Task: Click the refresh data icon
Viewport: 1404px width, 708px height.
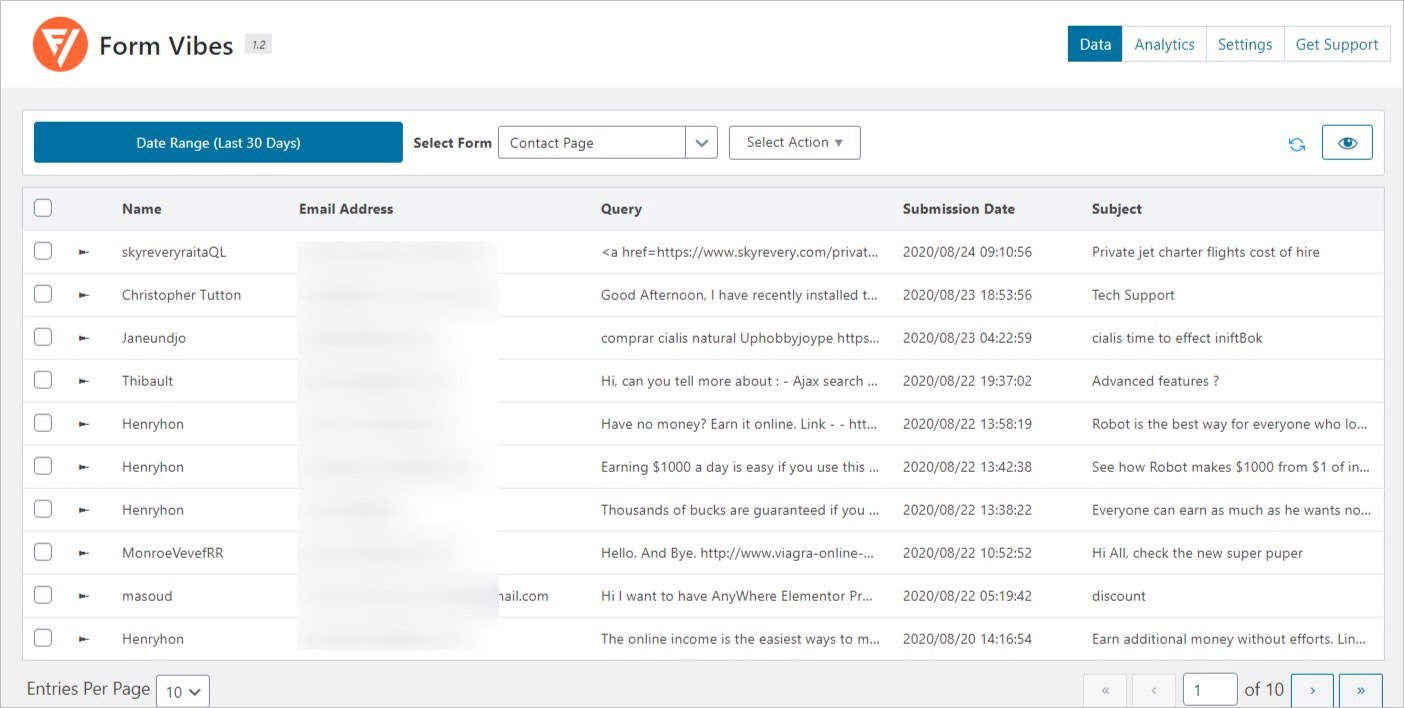Action: click(x=1297, y=144)
